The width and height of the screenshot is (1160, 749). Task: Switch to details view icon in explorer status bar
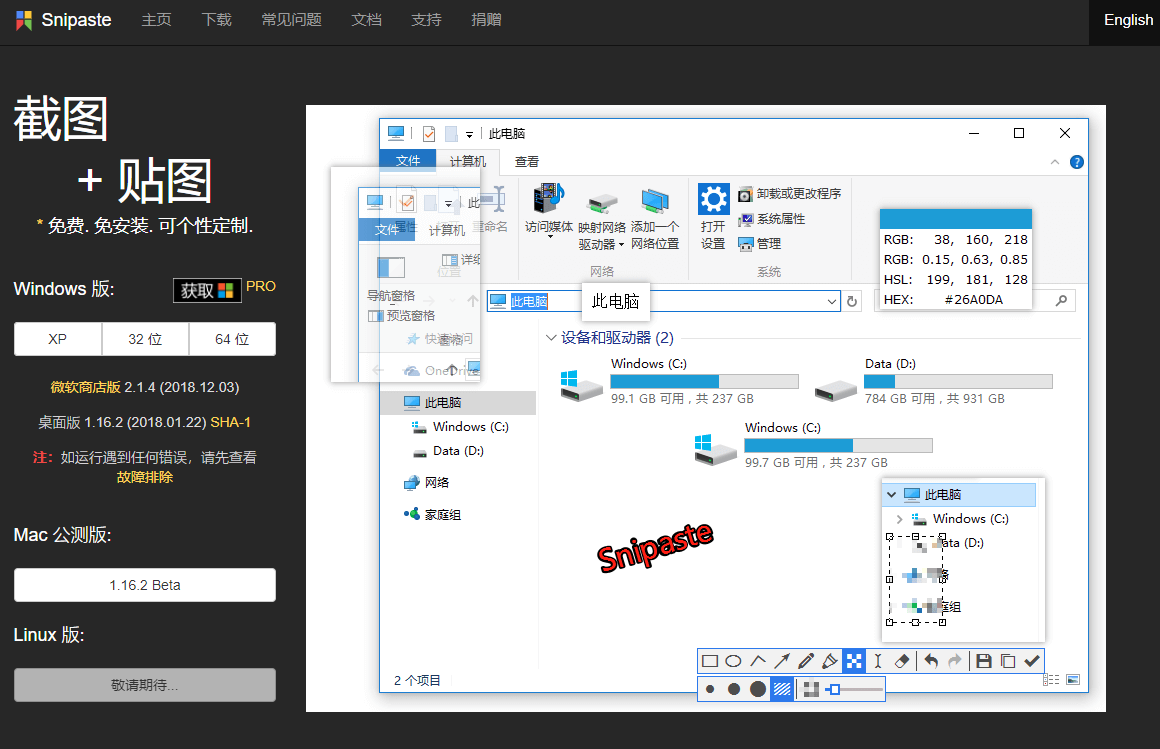click(1051, 679)
